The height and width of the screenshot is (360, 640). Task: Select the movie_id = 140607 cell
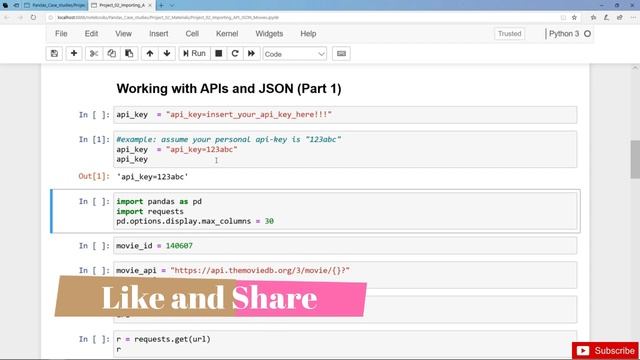pos(345,246)
